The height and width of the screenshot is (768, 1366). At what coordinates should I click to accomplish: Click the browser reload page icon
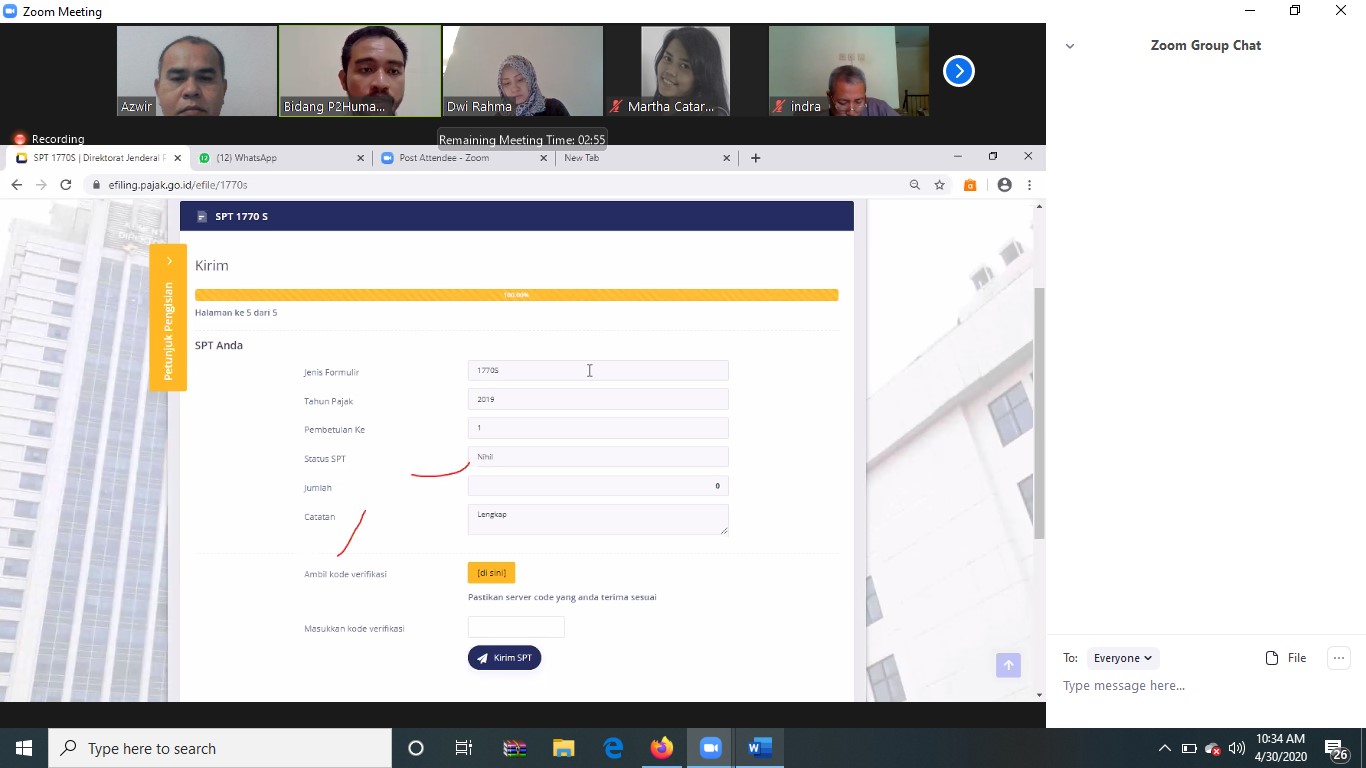66,185
